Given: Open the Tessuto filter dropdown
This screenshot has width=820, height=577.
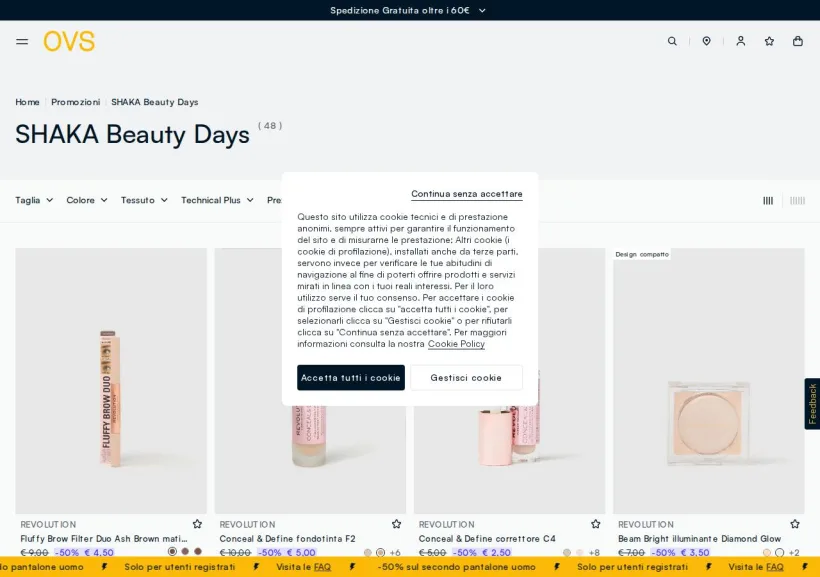Looking at the screenshot, I should coord(144,200).
